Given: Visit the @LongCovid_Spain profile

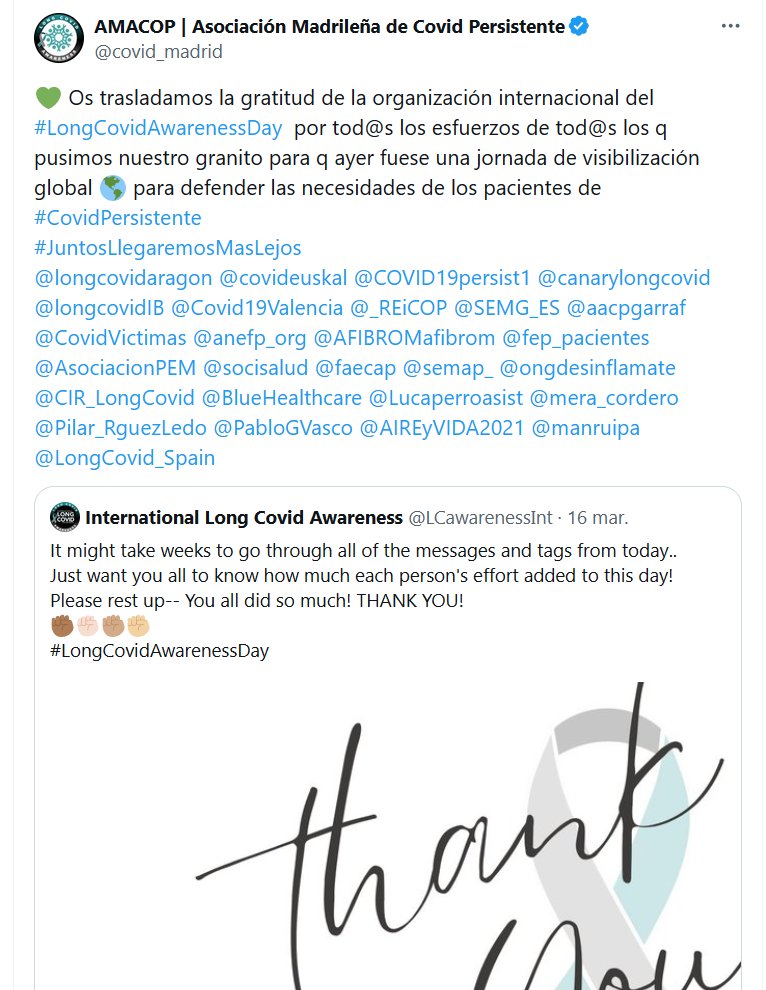Looking at the screenshot, I should [125, 458].
